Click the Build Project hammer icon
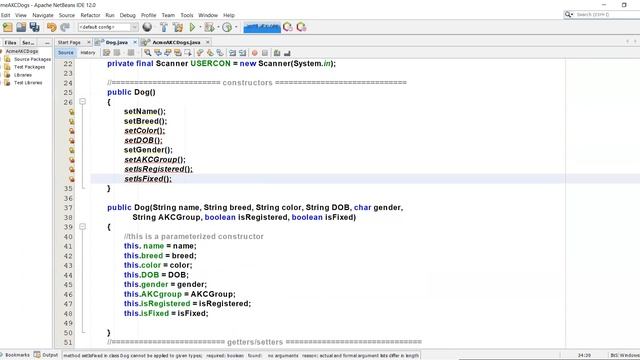This screenshot has width=640, height=360. 164,27
